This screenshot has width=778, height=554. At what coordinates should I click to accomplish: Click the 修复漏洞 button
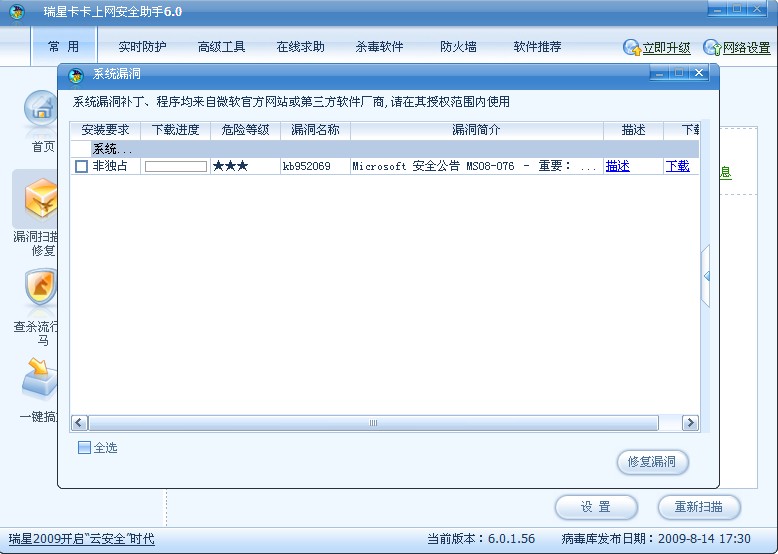pos(652,462)
